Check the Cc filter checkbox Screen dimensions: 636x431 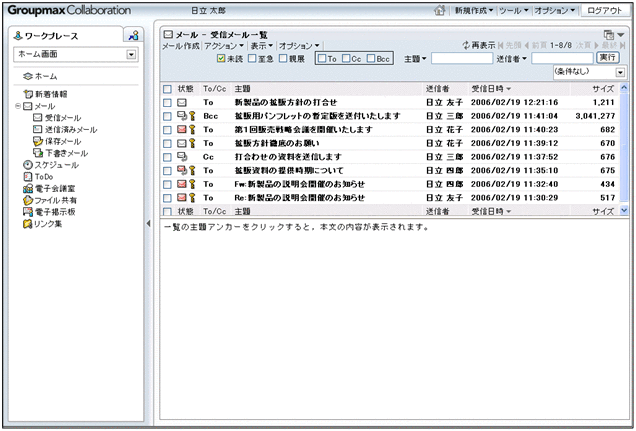click(x=346, y=59)
